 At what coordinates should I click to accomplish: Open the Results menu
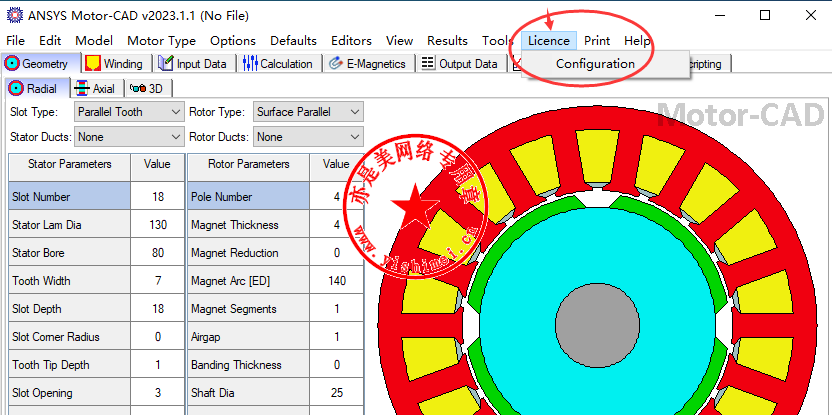(x=447, y=41)
